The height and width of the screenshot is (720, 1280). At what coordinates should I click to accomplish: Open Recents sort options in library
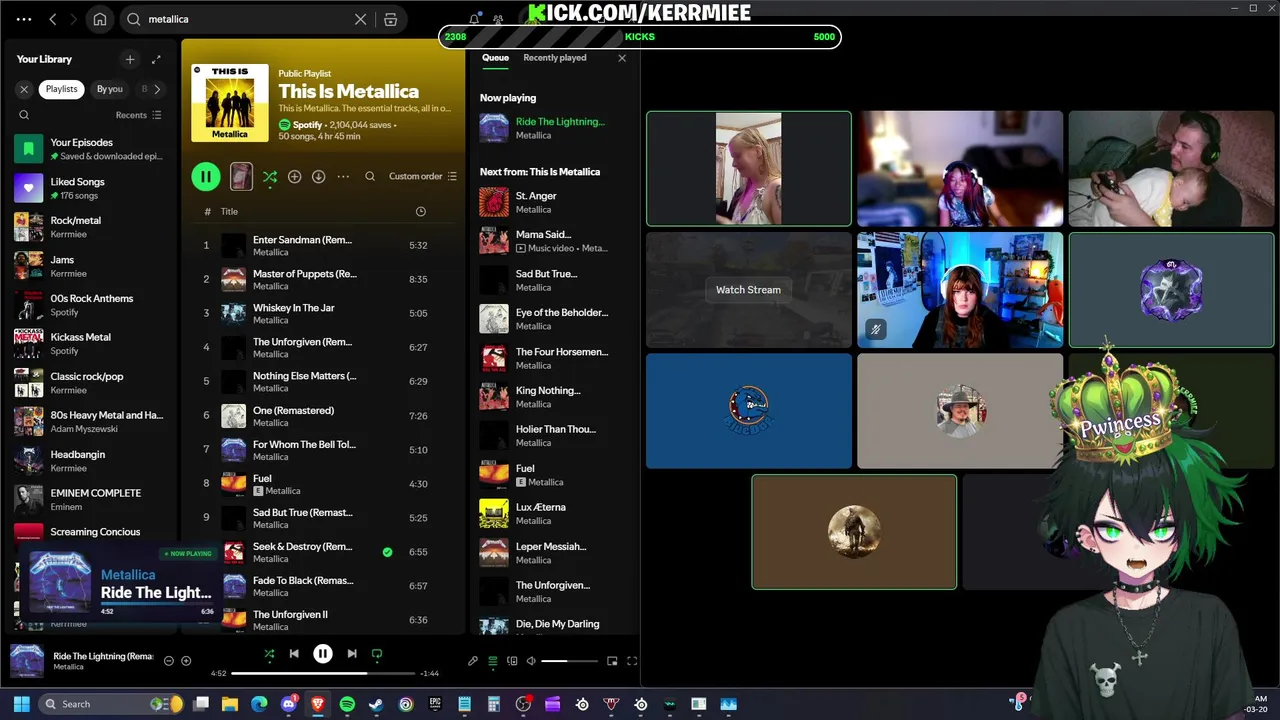(138, 115)
